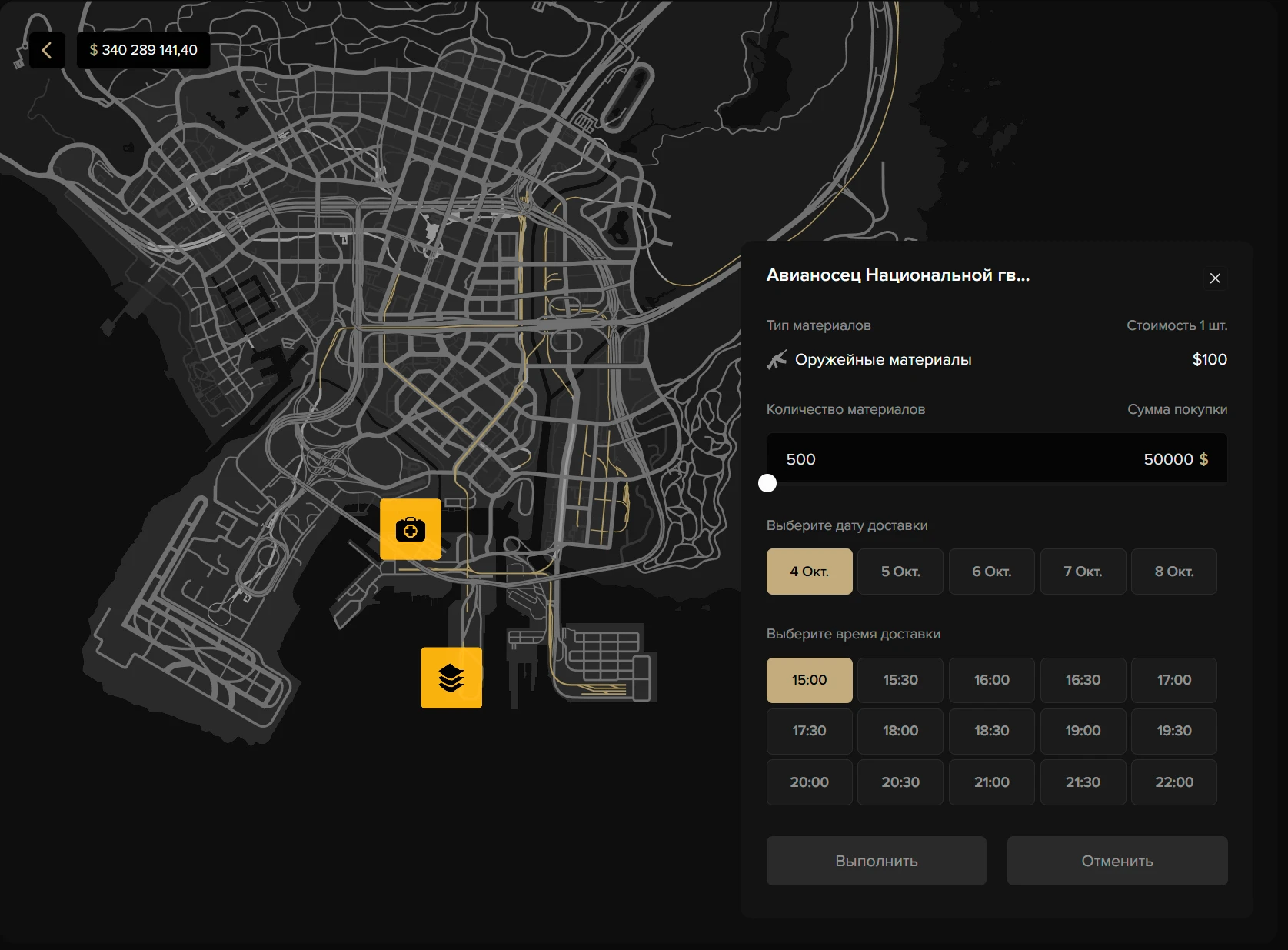This screenshot has width=1288, height=950.
Task: Select 18:00 delivery time slot
Action: [900, 731]
